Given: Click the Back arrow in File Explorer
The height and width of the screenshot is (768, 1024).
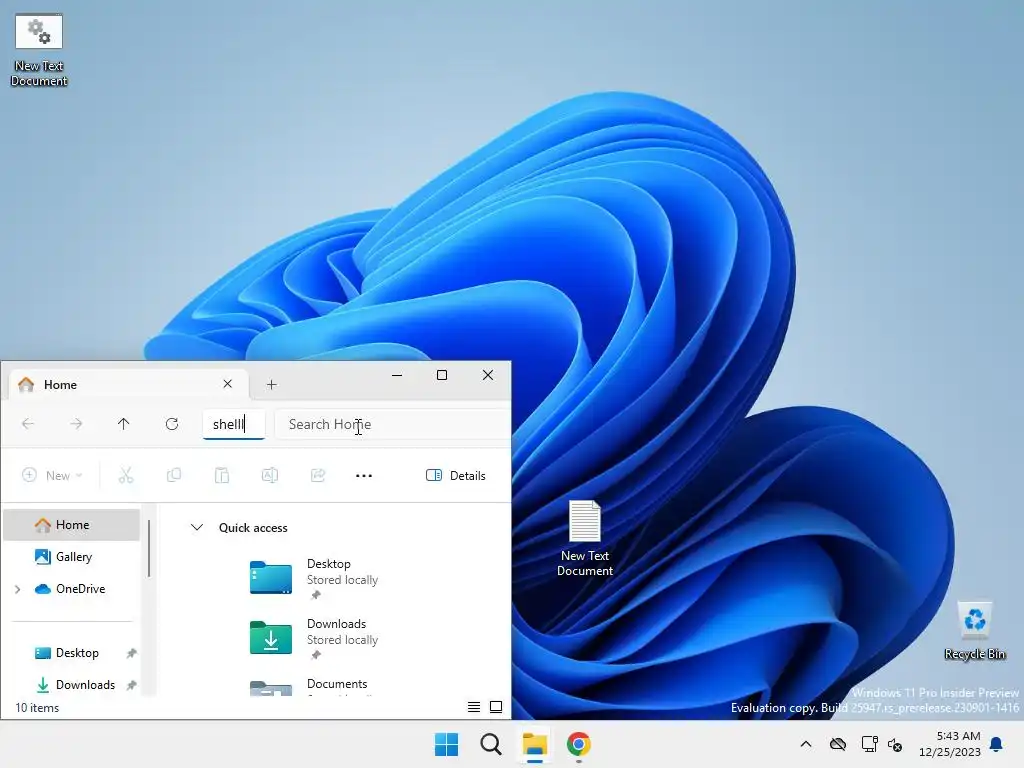Looking at the screenshot, I should [x=28, y=424].
